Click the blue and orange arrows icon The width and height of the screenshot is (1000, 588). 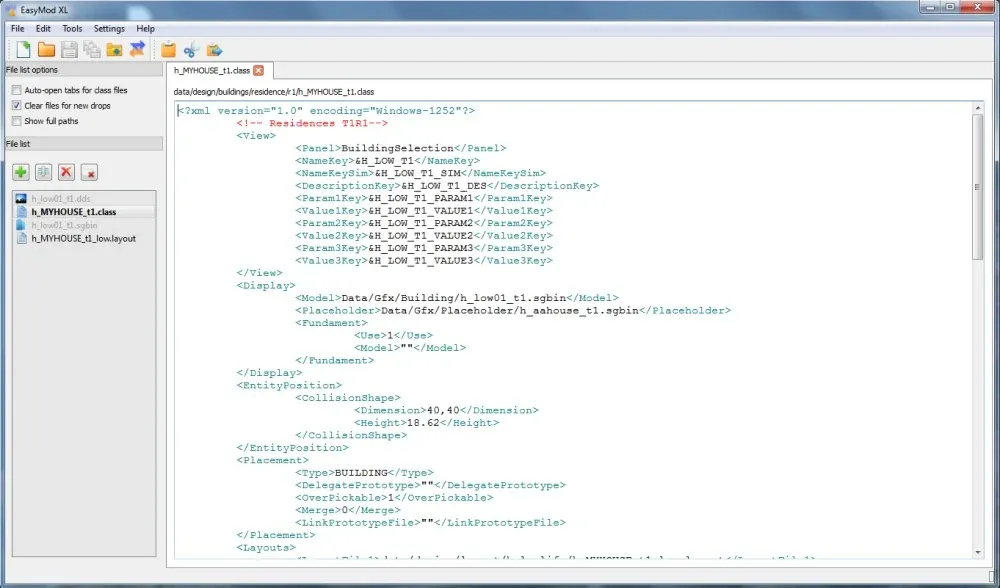pos(137,49)
